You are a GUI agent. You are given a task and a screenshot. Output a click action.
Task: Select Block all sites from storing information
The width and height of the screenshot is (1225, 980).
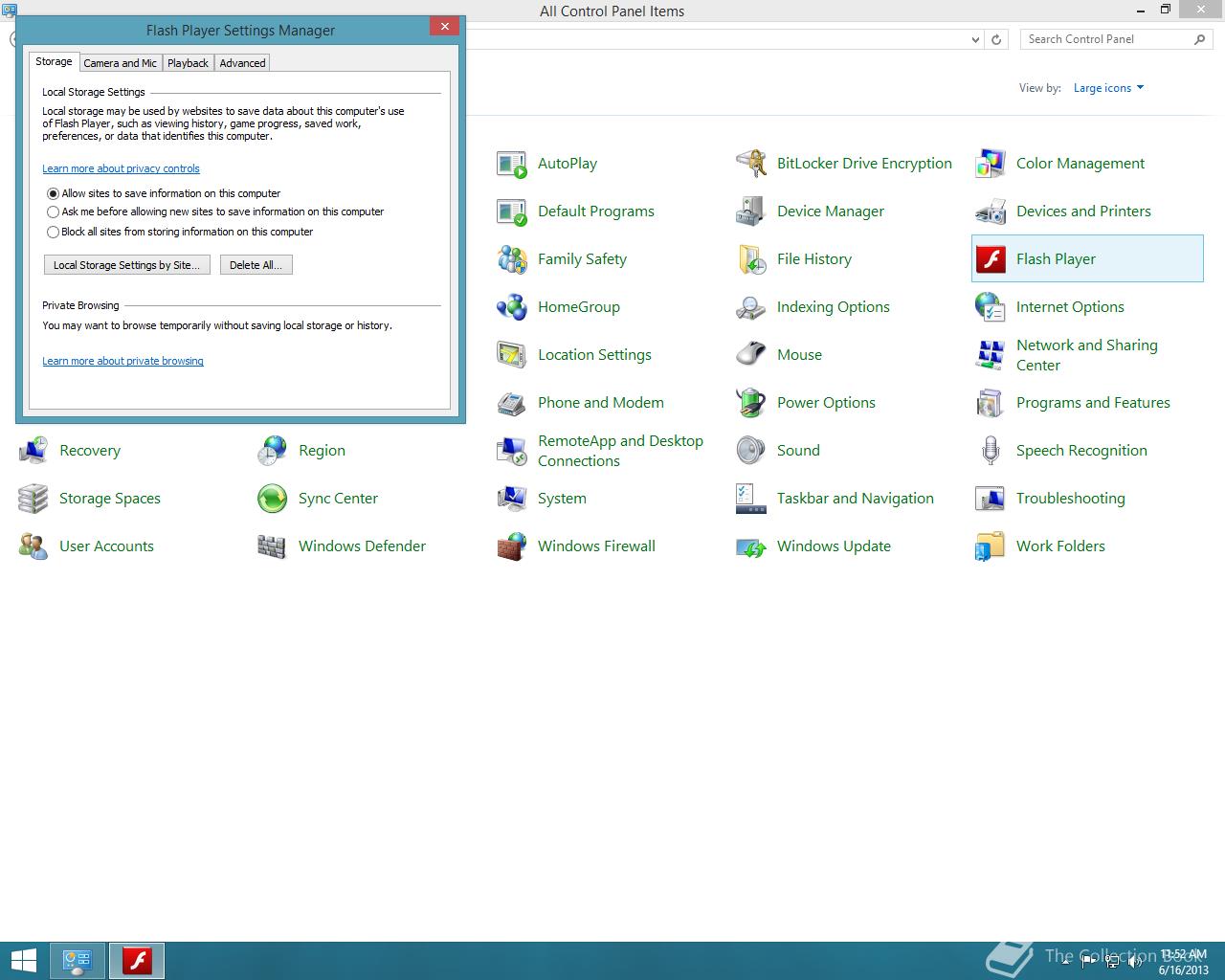coord(54,232)
